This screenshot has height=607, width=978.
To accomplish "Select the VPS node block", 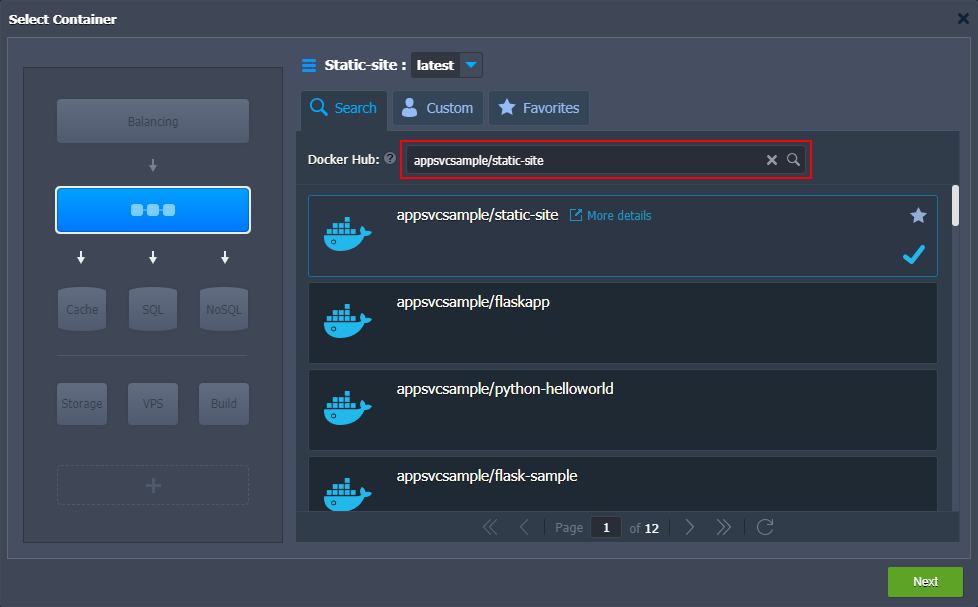I will pyautogui.click(x=153, y=404).
